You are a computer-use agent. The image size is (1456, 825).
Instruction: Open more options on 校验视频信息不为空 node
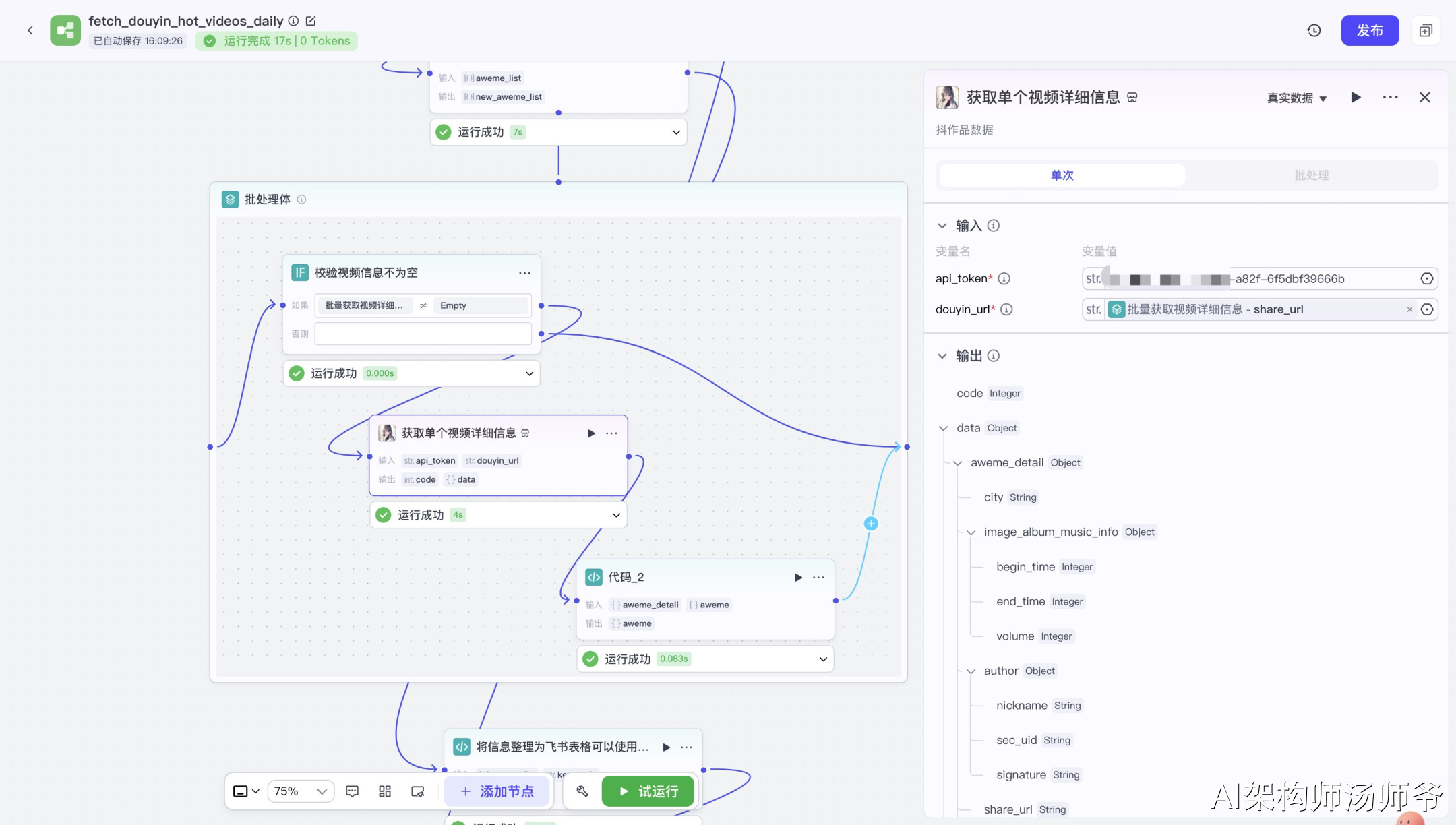524,273
